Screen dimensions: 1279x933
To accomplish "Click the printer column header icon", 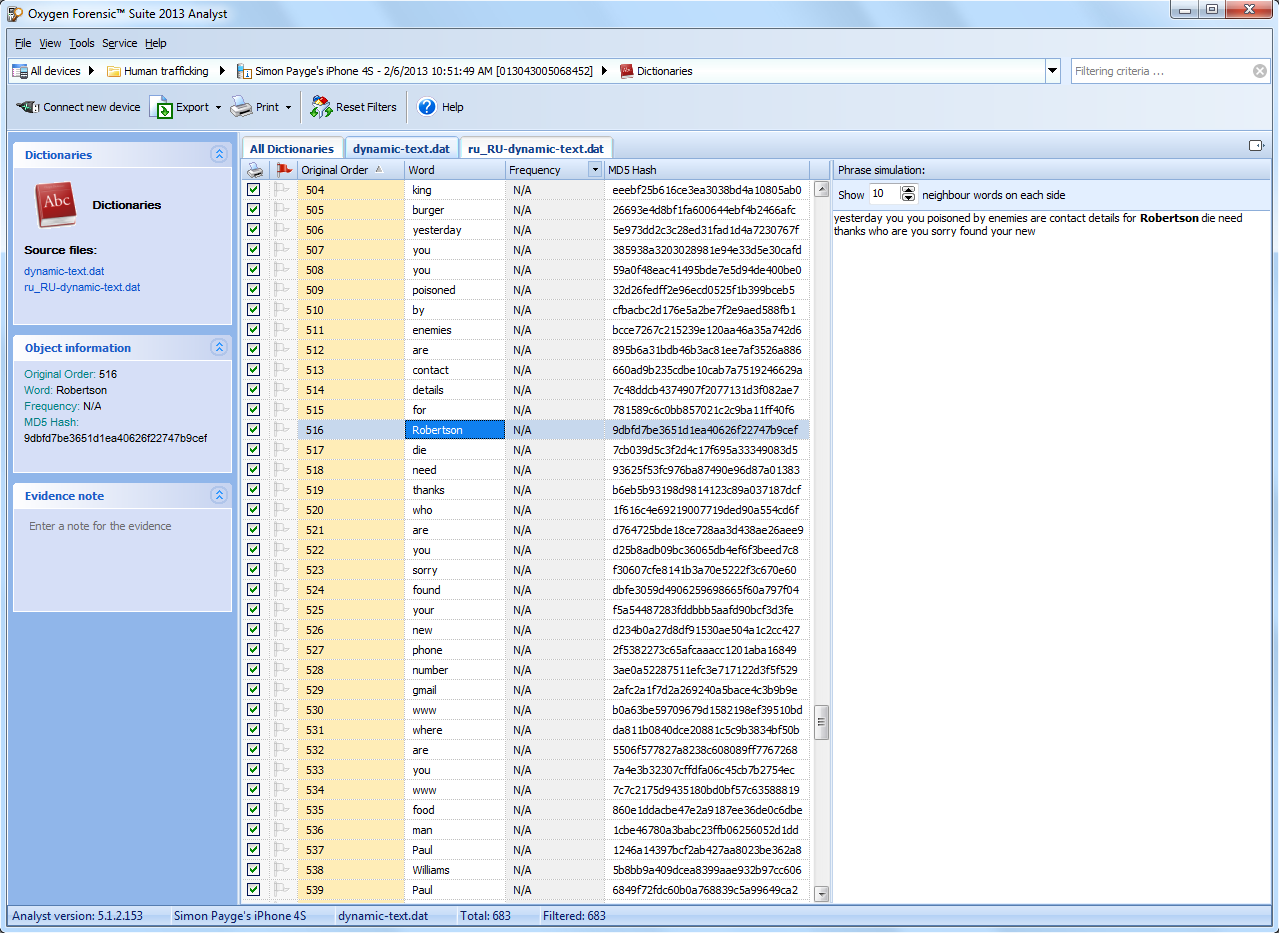I will [x=255, y=170].
